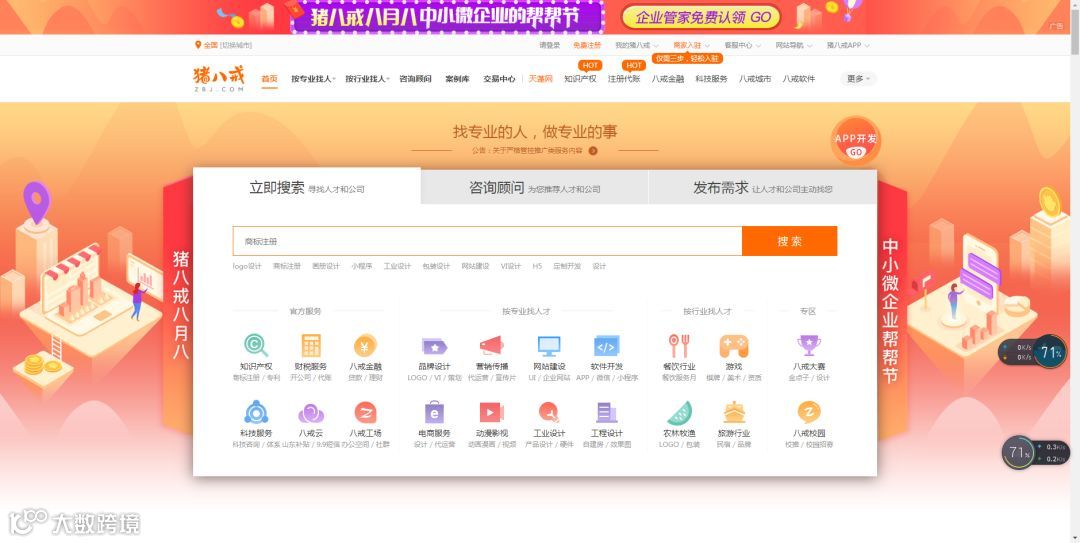Click the 免费注册 link
This screenshot has height=543, width=1080.
click(x=587, y=45)
